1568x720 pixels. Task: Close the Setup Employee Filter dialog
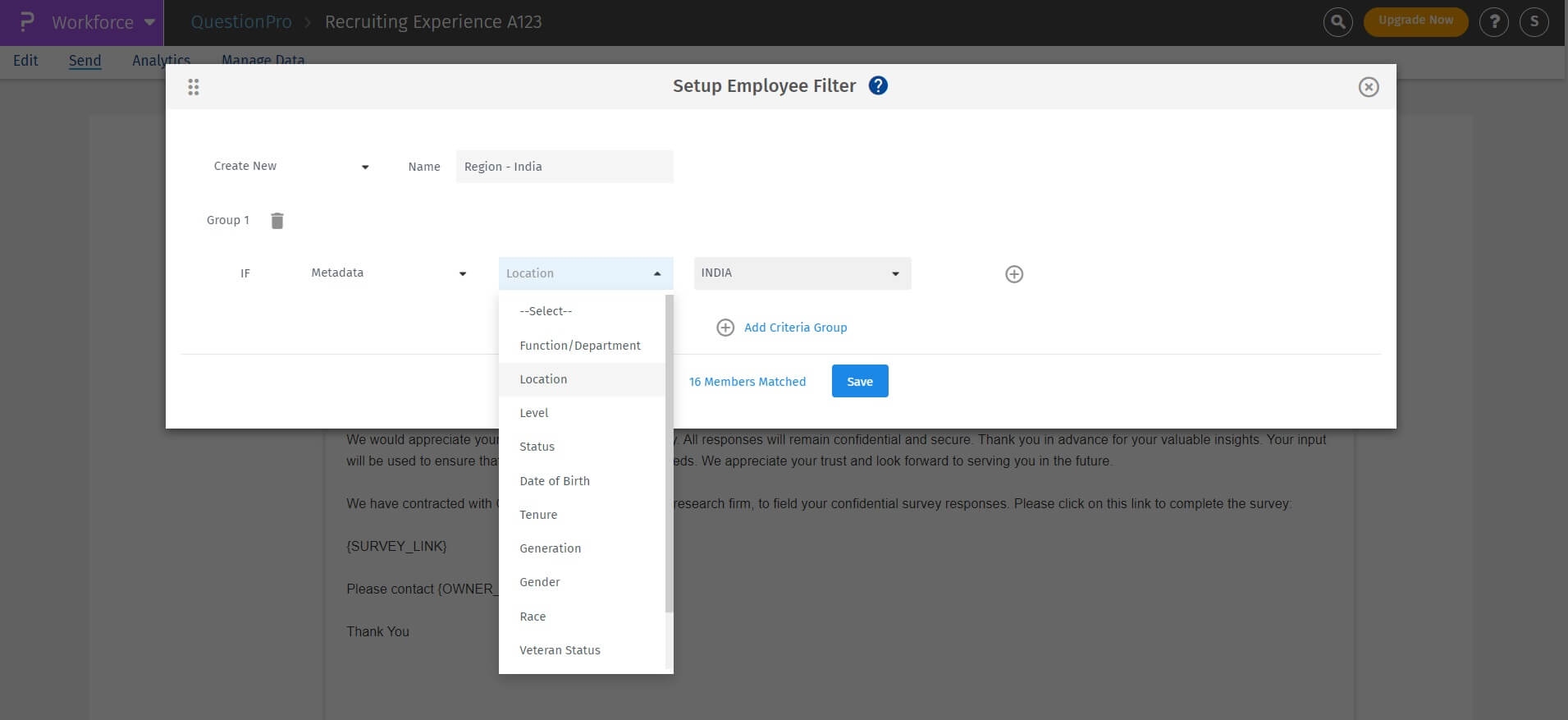[1368, 87]
